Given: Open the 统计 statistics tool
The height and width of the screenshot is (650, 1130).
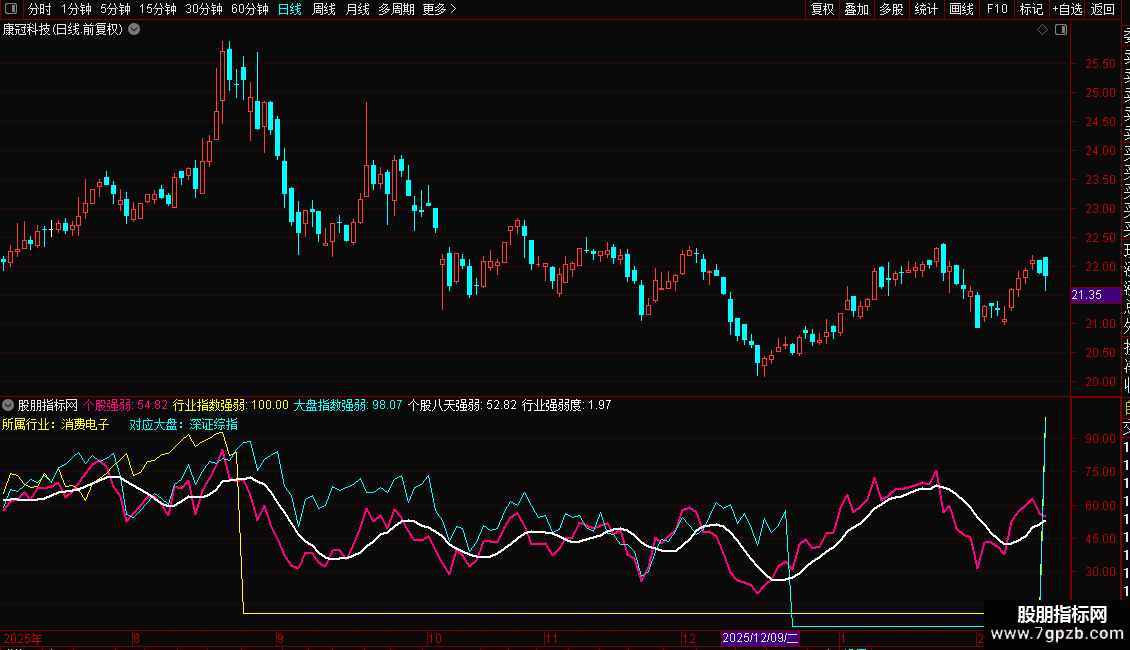Looking at the screenshot, I should coord(926,9).
